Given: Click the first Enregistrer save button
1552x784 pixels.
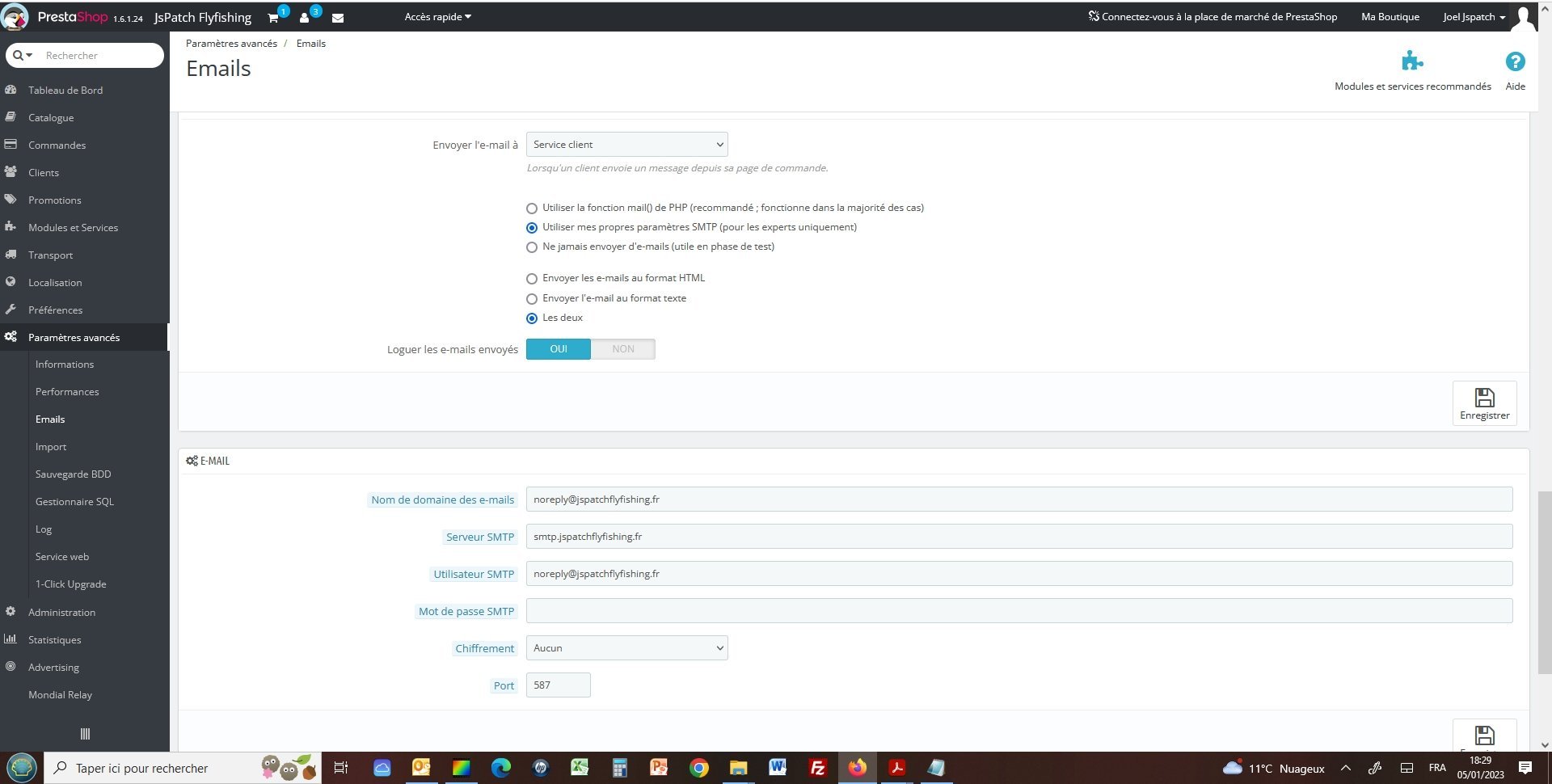Looking at the screenshot, I should tap(1484, 403).
